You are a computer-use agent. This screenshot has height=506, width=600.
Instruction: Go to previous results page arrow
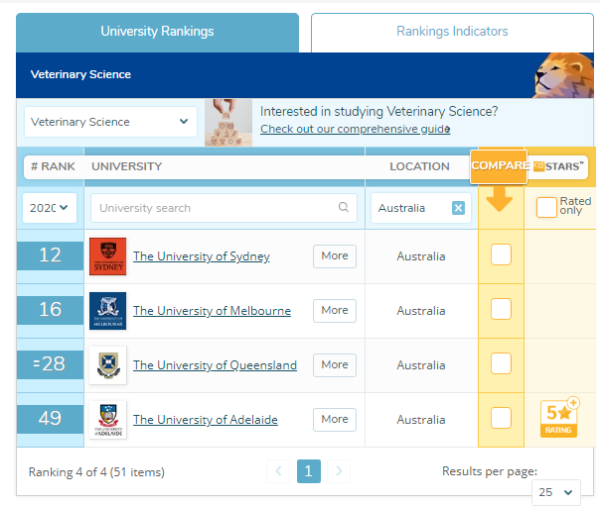click(x=278, y=471)
